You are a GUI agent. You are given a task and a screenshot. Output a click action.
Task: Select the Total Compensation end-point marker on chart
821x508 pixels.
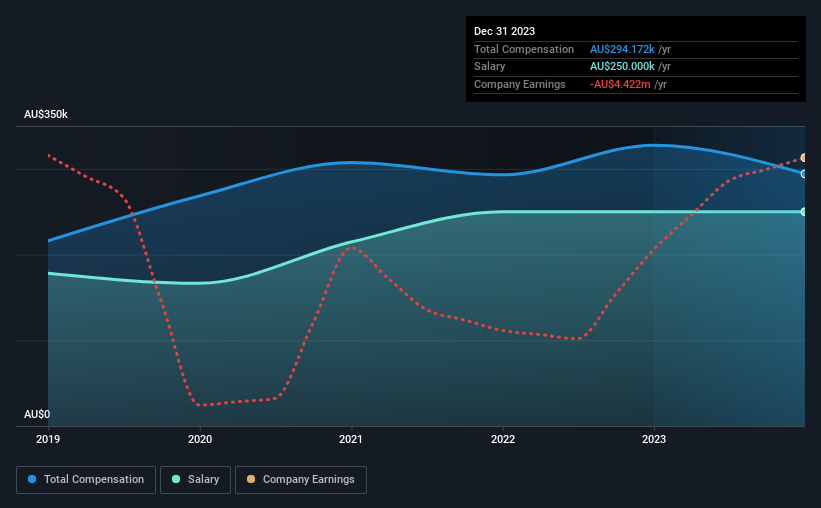pyautogui.click(x=804, y=174)
